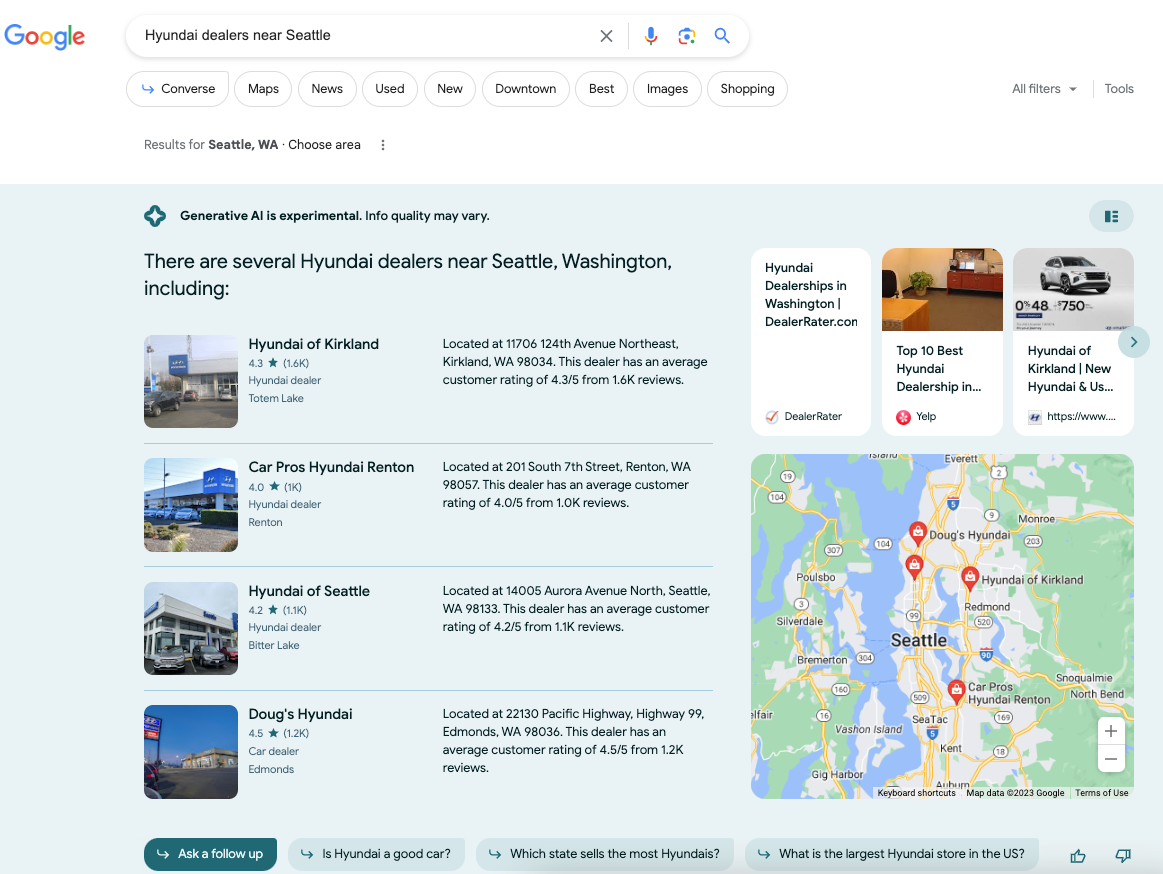Open Car Pros Hyundai Renton listing title
Image resolution: width=1163 pixels, height=874 pixels.
[x=331, y=467]
